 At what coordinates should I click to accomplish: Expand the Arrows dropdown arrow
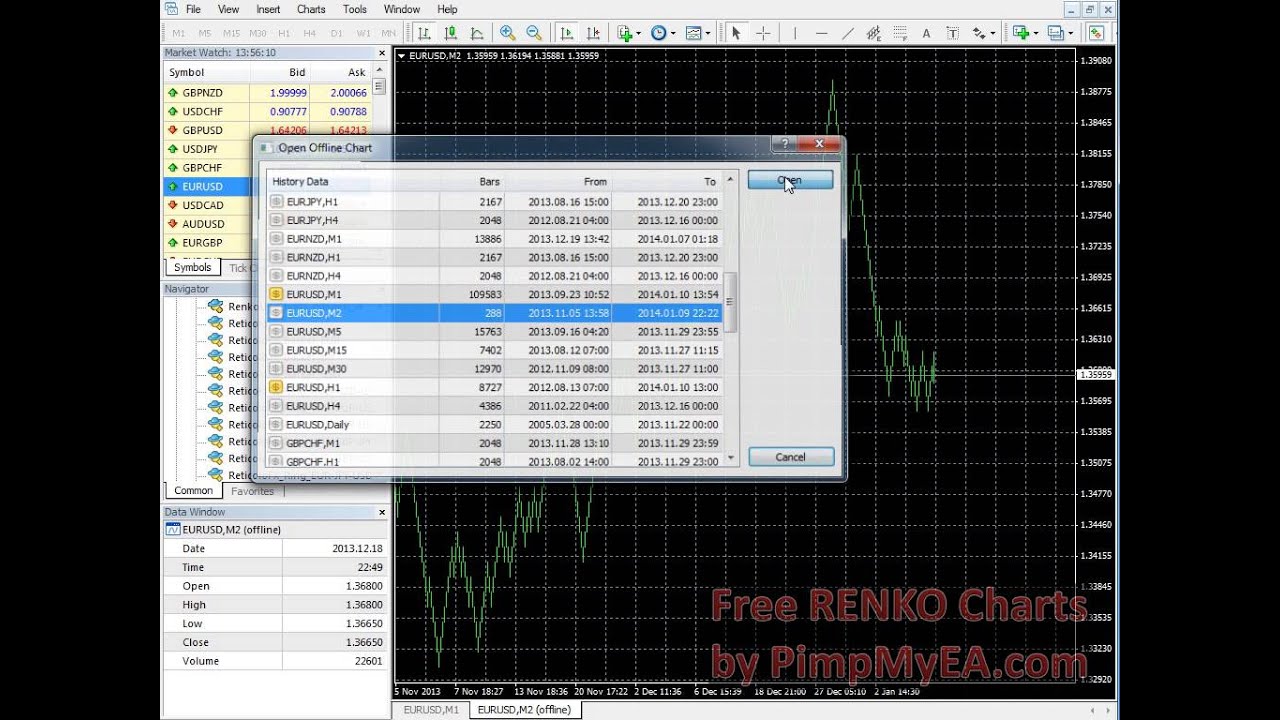pyautogui.click(x=992, y=33)
